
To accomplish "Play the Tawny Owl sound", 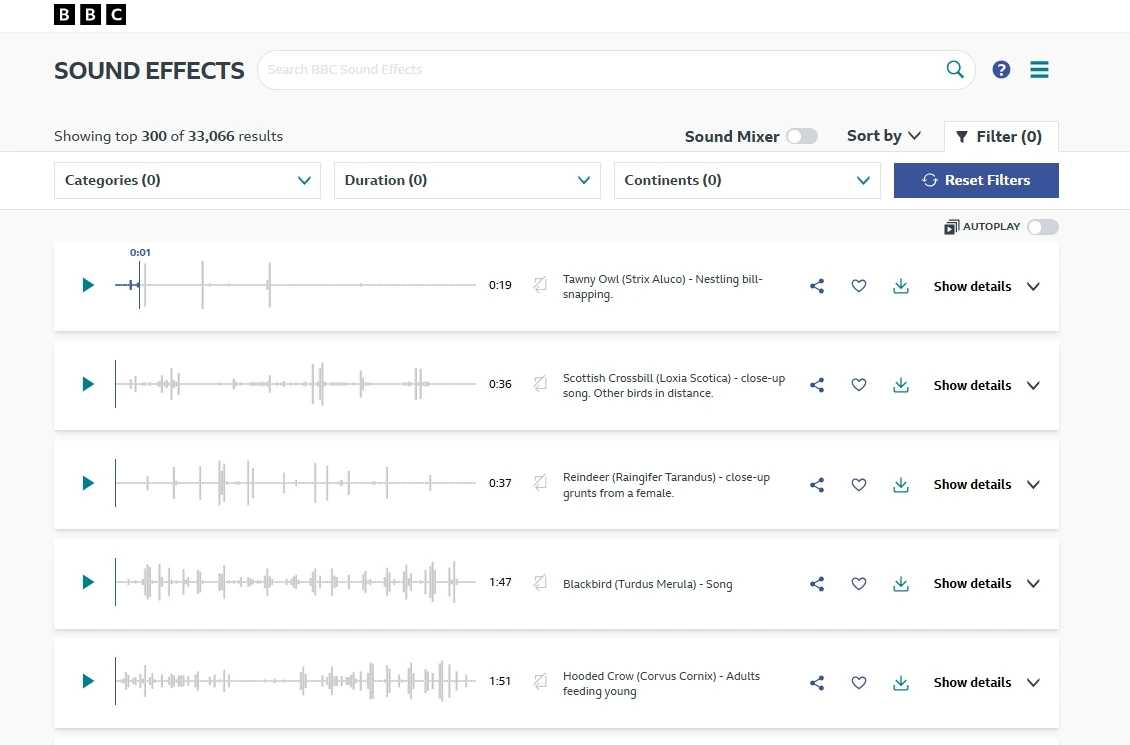I will click(88, 285).
